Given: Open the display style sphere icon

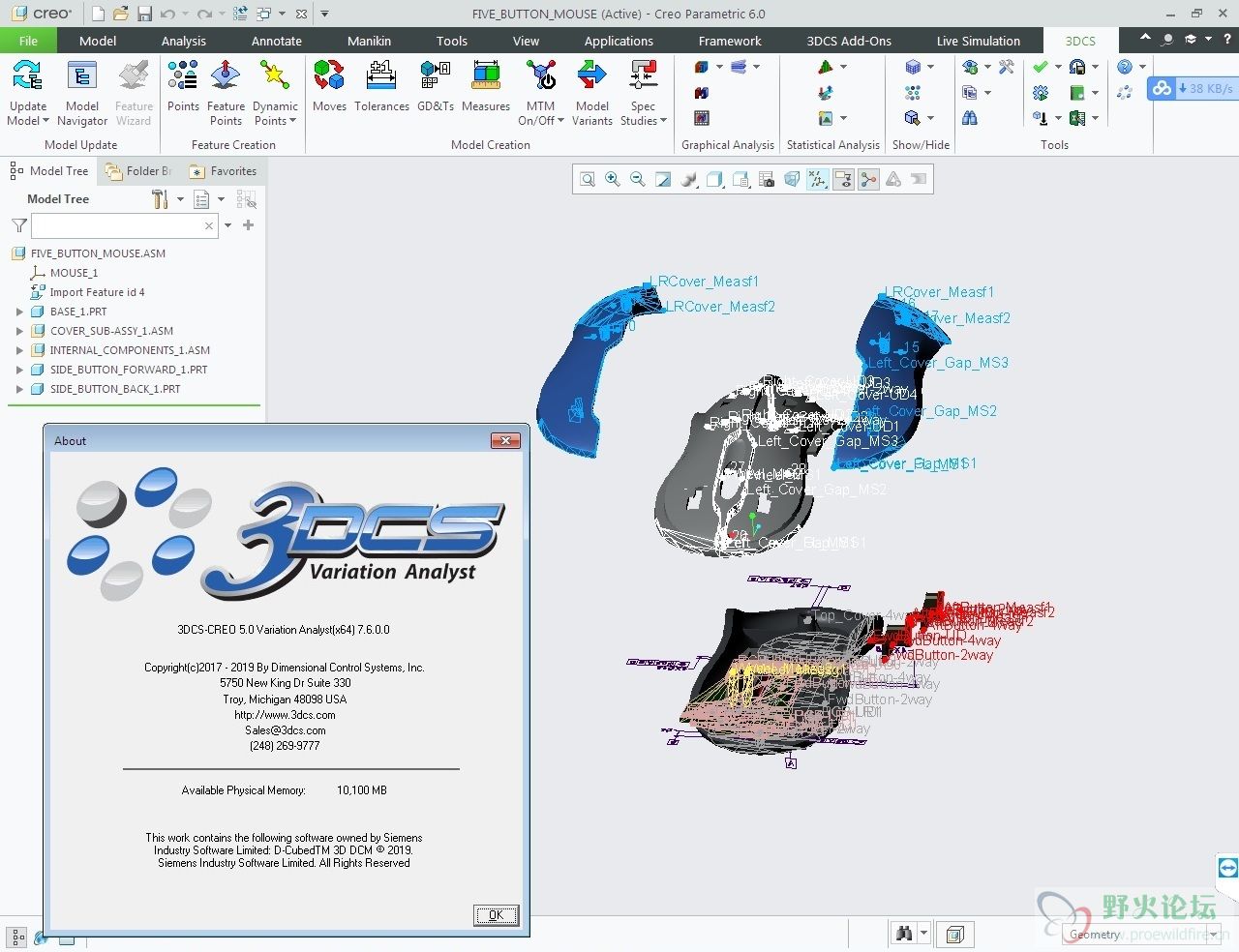Looking at the screenshot, I should [689, 179].
